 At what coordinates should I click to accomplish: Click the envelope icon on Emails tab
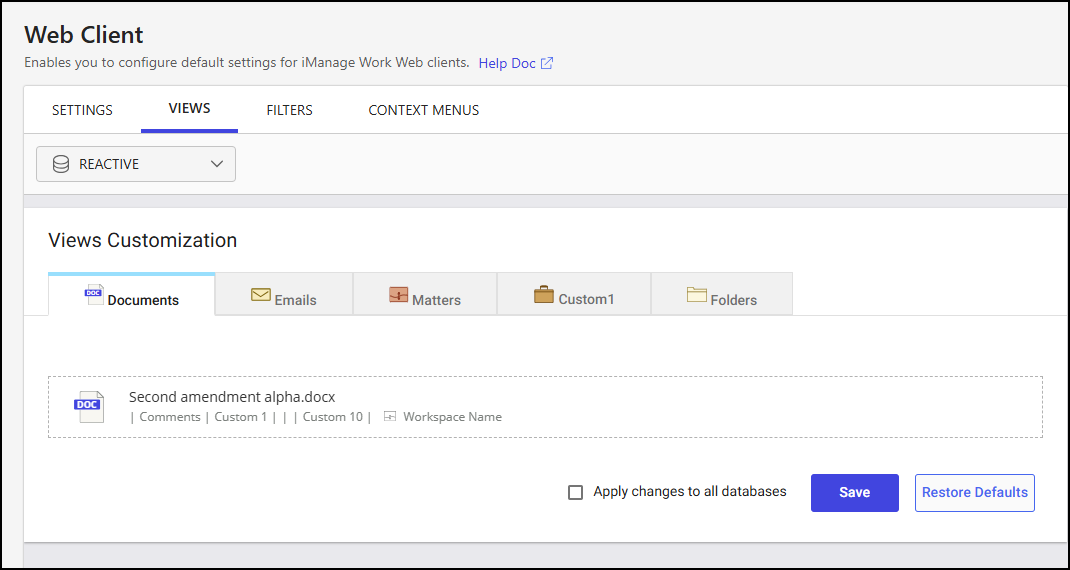[261, 295]
